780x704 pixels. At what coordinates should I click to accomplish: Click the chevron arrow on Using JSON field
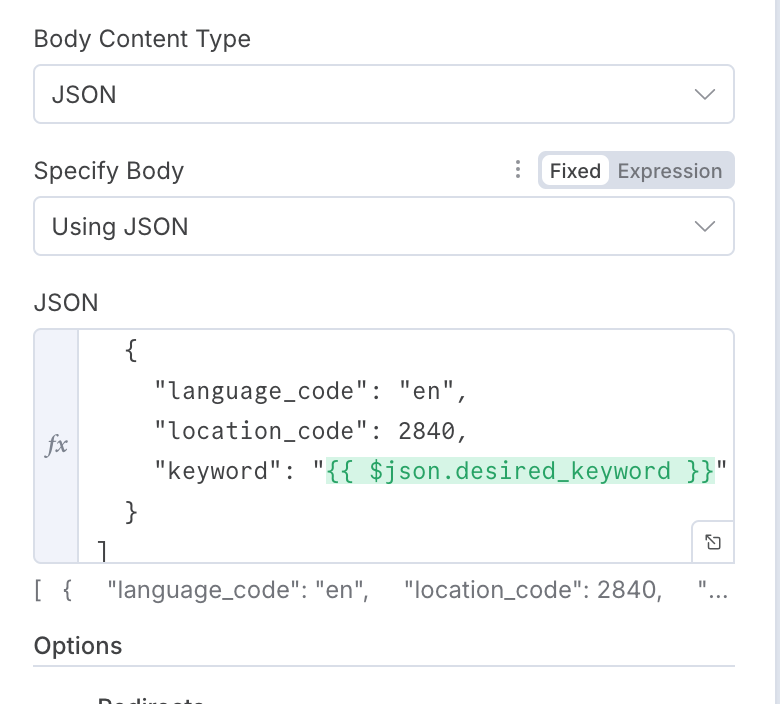pyautogui.click(x=704, y=227)
